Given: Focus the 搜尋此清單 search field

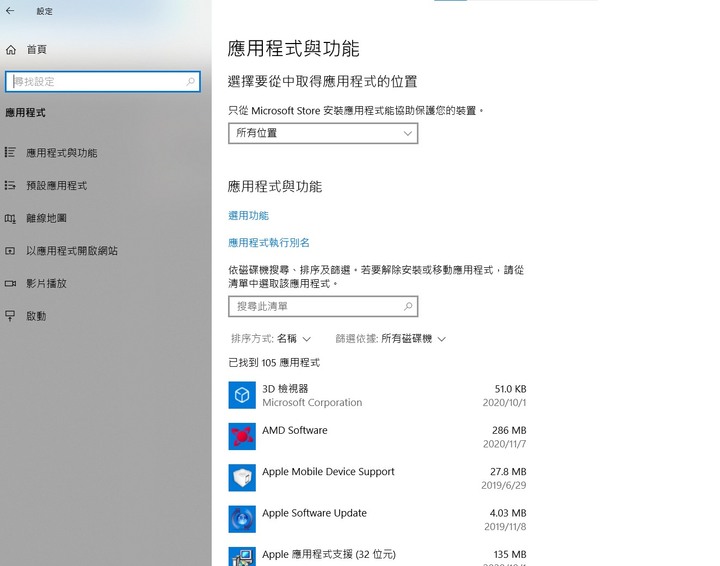Looking at the screenshot, I should click(323, 306).
